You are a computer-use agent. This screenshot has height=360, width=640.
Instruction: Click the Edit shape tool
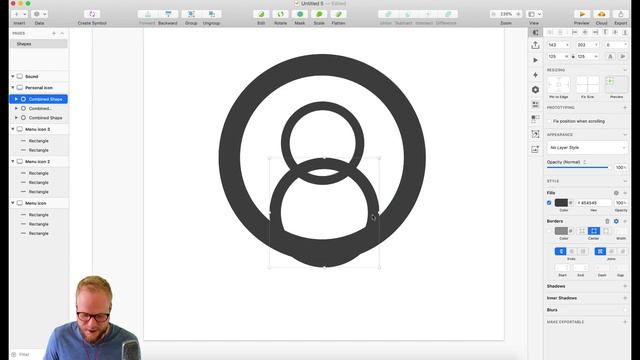[261, 14]
